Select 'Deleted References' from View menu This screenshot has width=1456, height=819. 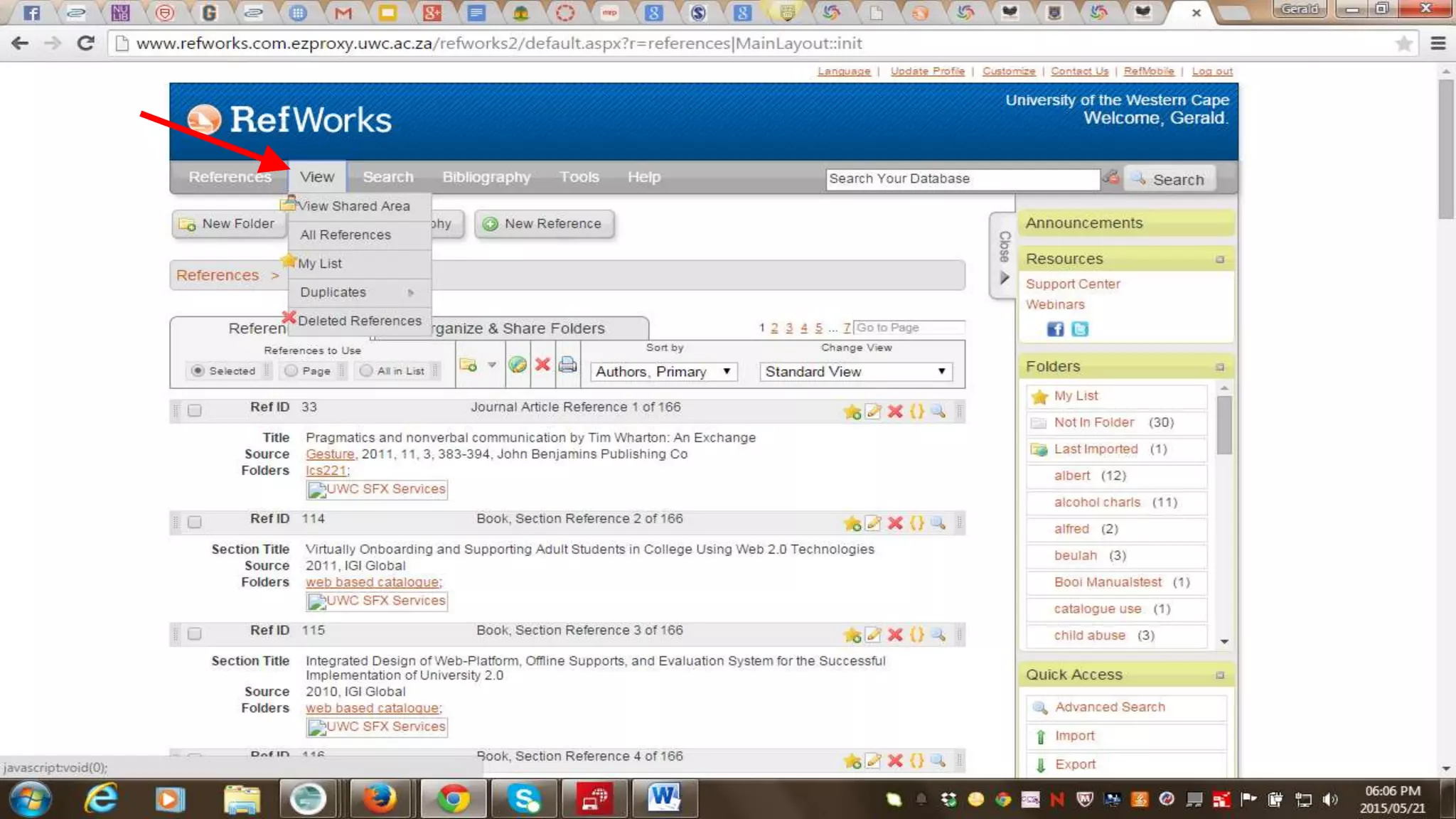[x=359, y=321]
